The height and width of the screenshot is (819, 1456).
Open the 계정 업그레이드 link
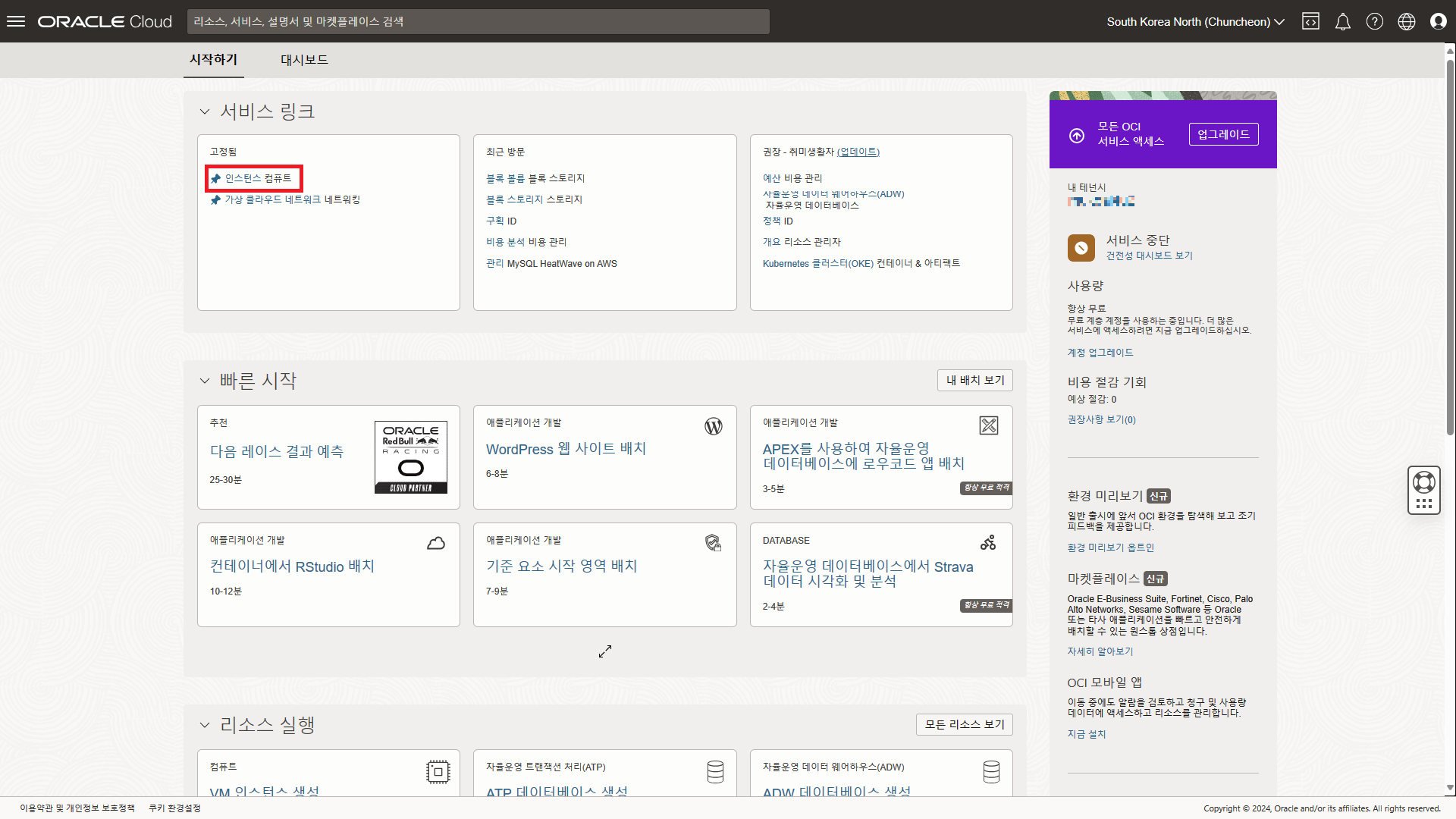1100,353
